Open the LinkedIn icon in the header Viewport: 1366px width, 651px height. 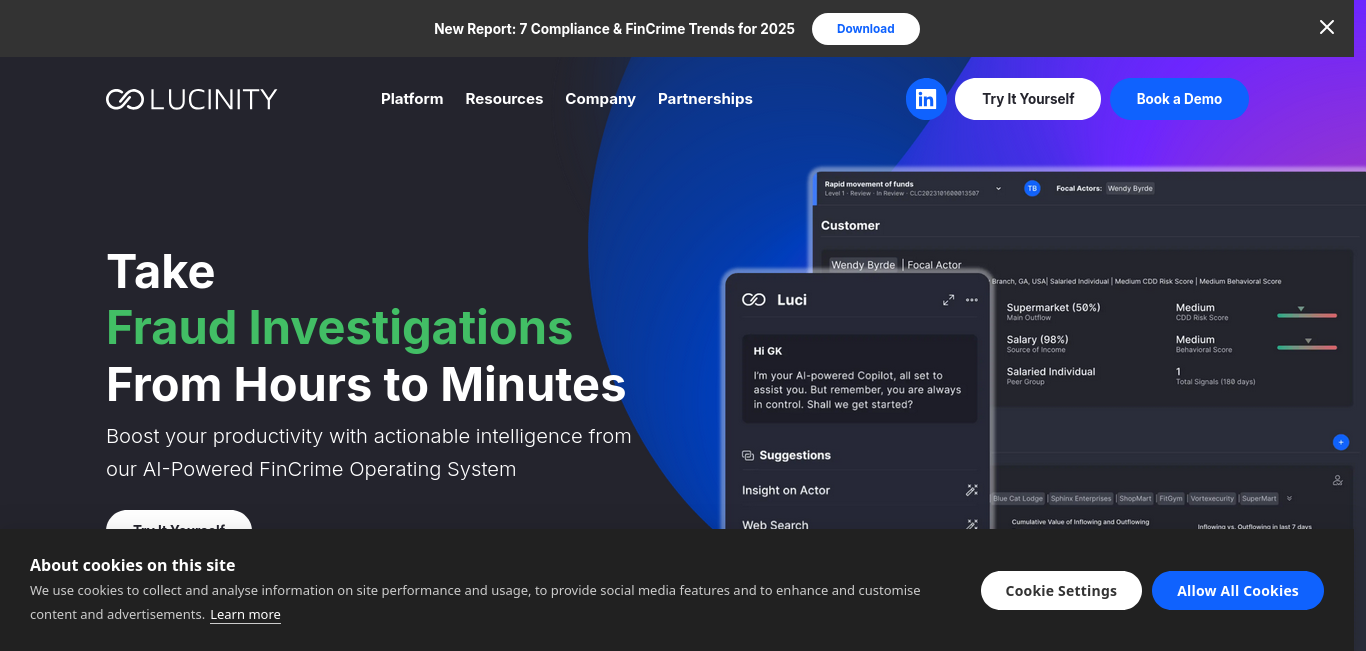(x=926, y=99)
